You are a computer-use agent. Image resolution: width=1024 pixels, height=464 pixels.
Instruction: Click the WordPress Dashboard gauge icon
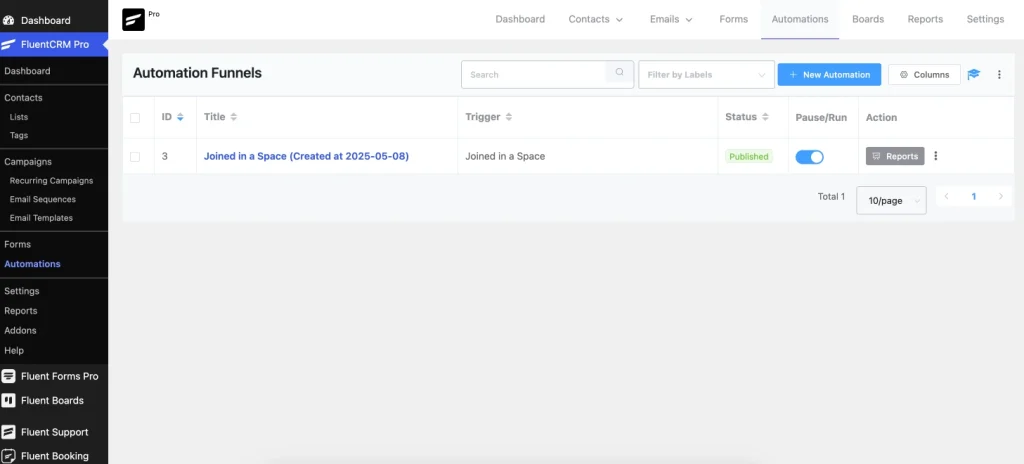pyautogui.click(x=8, y=20)
